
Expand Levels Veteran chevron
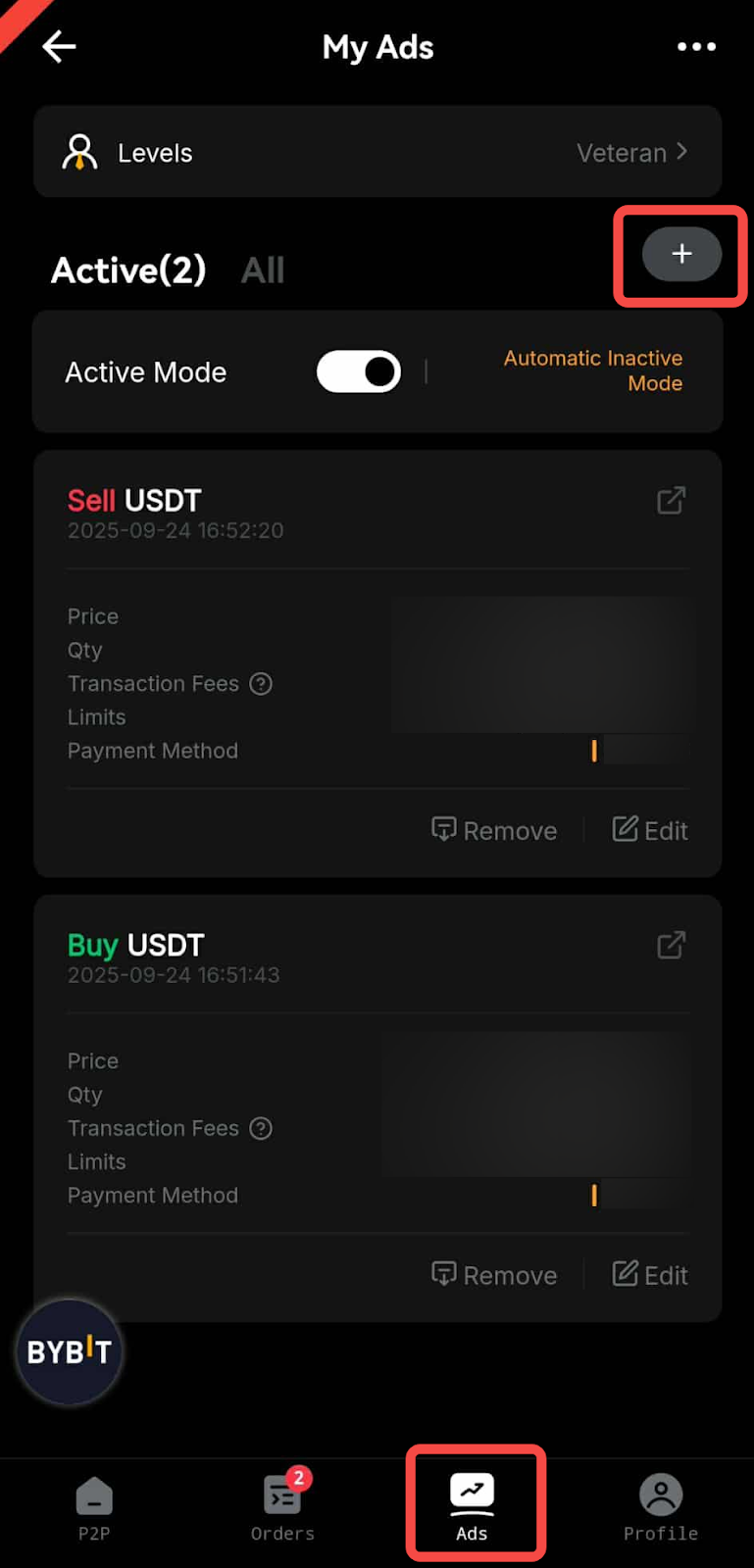click(x=681, y=152)
